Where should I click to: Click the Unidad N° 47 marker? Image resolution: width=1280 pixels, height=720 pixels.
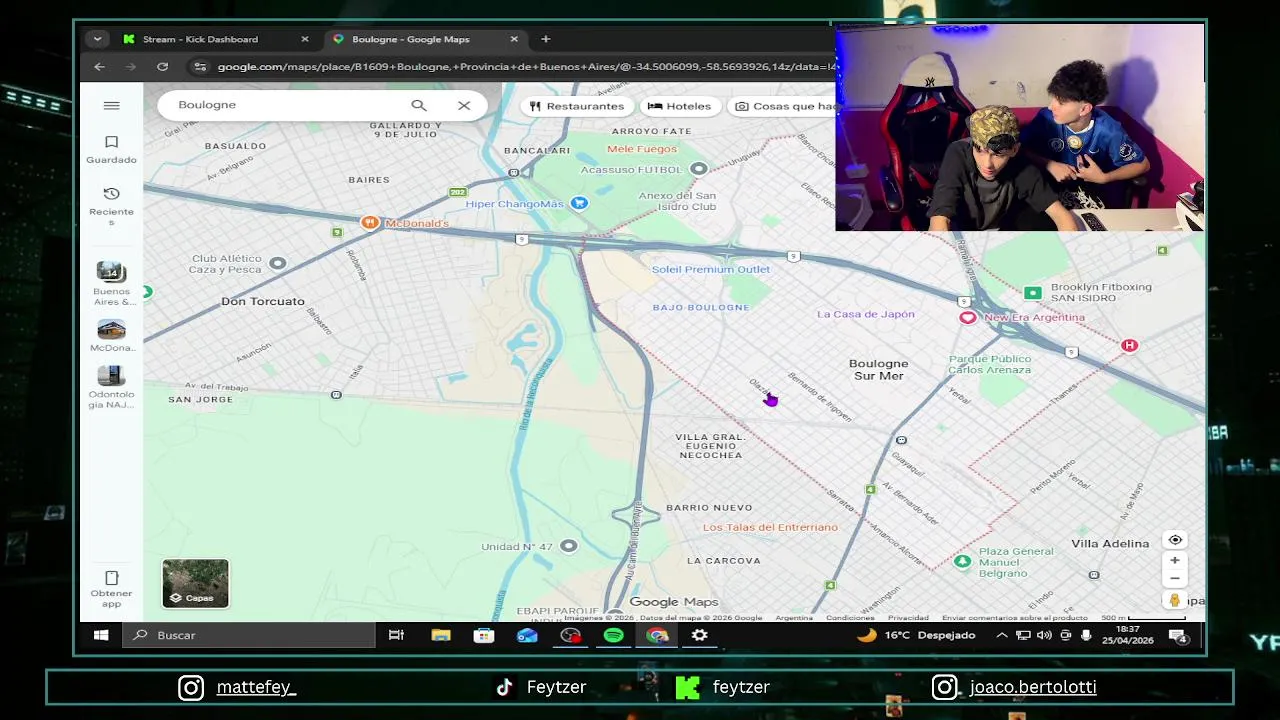568,545
